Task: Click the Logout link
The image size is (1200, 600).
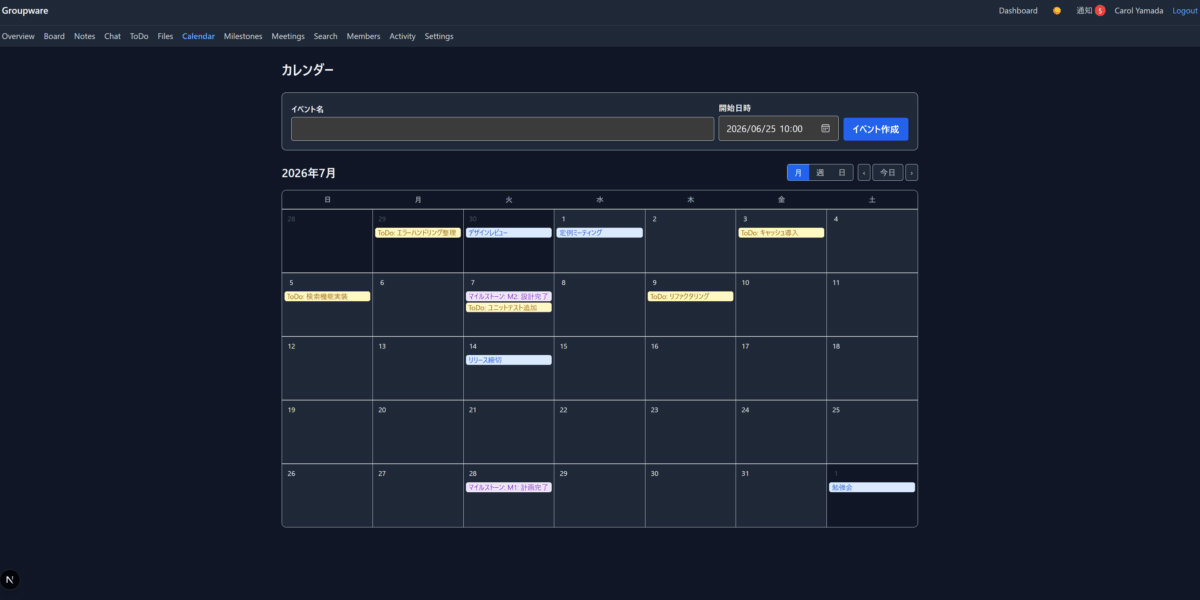Action: pos(1184,10)
